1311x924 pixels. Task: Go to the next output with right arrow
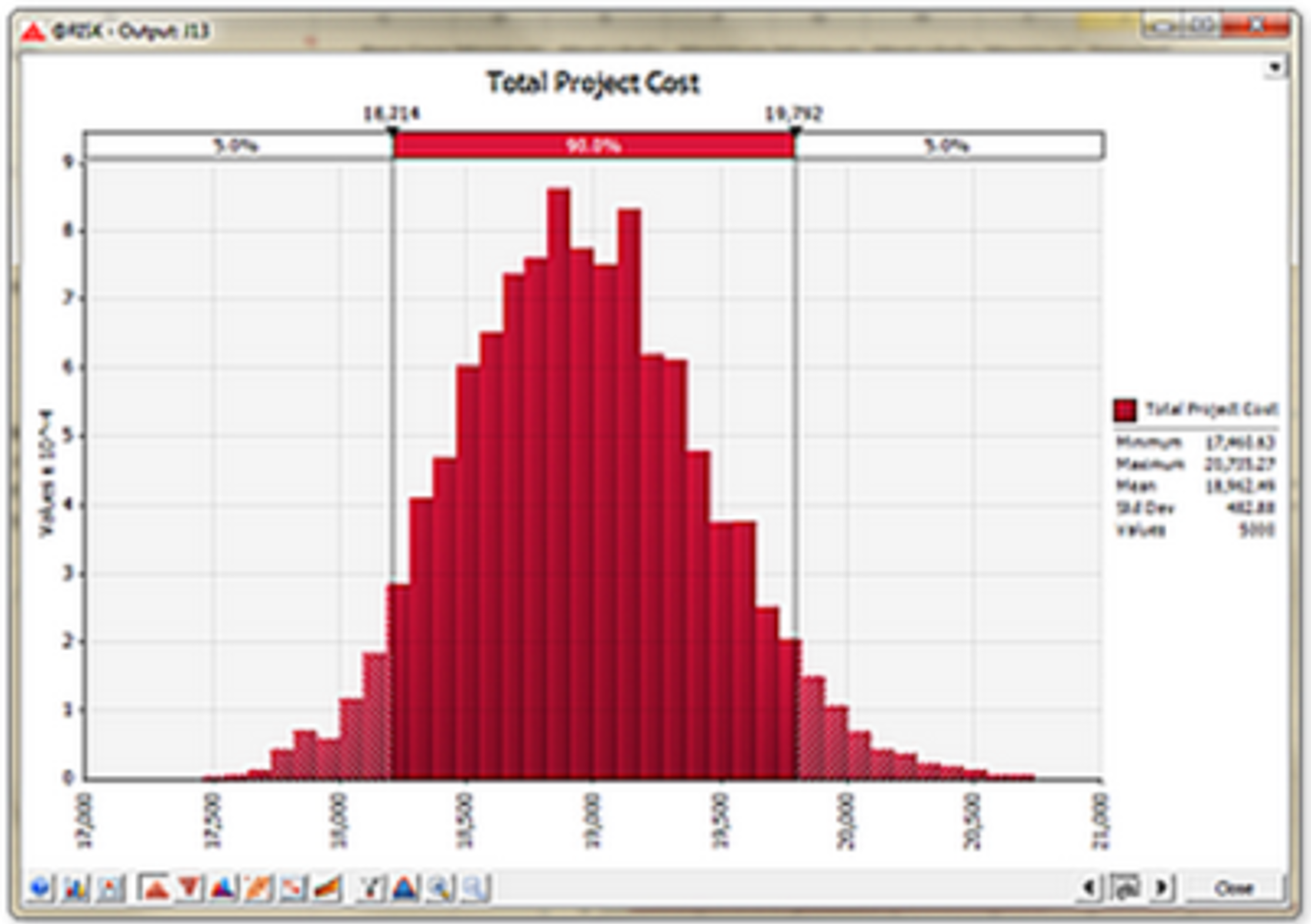(x=1162, y=888)
